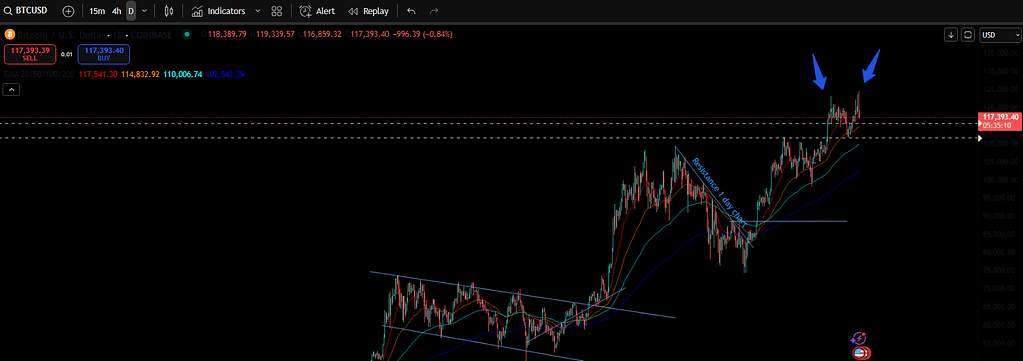1023x361 pixels.
Task: Create a new Alert
Action: [317, 11]
